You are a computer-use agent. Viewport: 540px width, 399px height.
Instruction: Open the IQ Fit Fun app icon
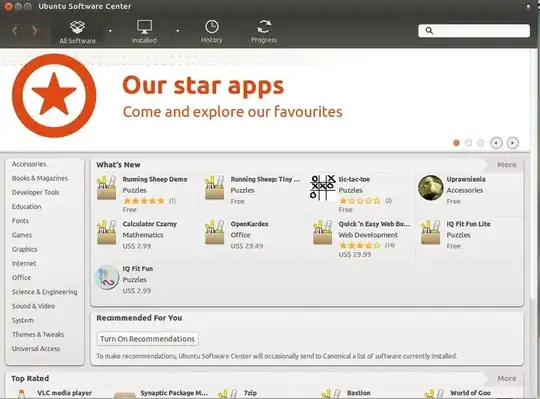107,277
